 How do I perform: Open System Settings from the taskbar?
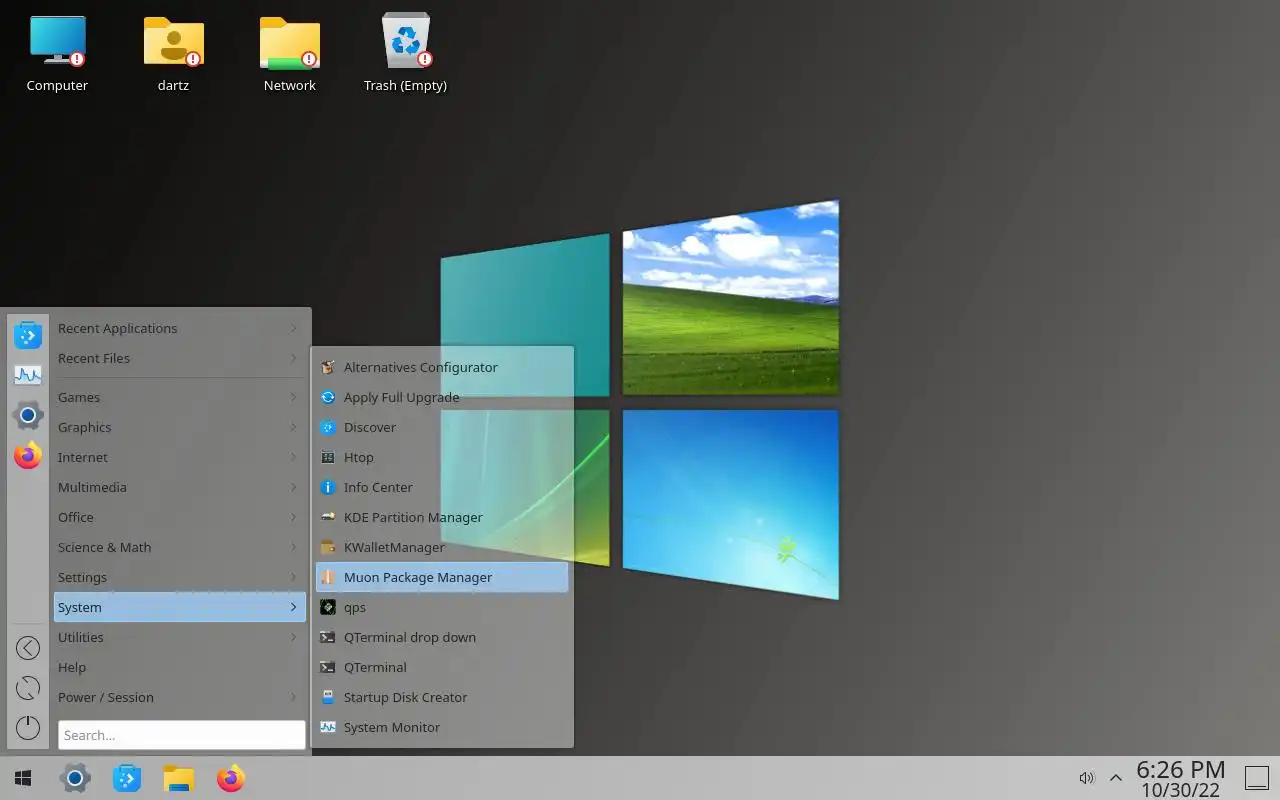point(75,778)
